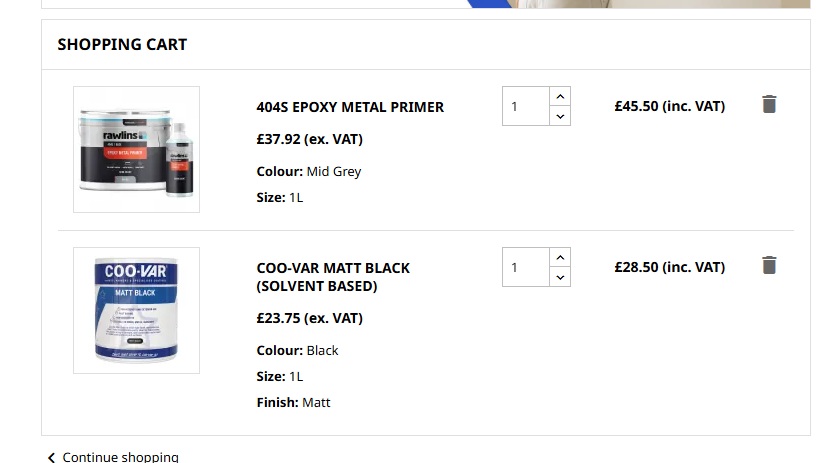Open the 404S Epoxy Metal Primer title link

[350, 107]
